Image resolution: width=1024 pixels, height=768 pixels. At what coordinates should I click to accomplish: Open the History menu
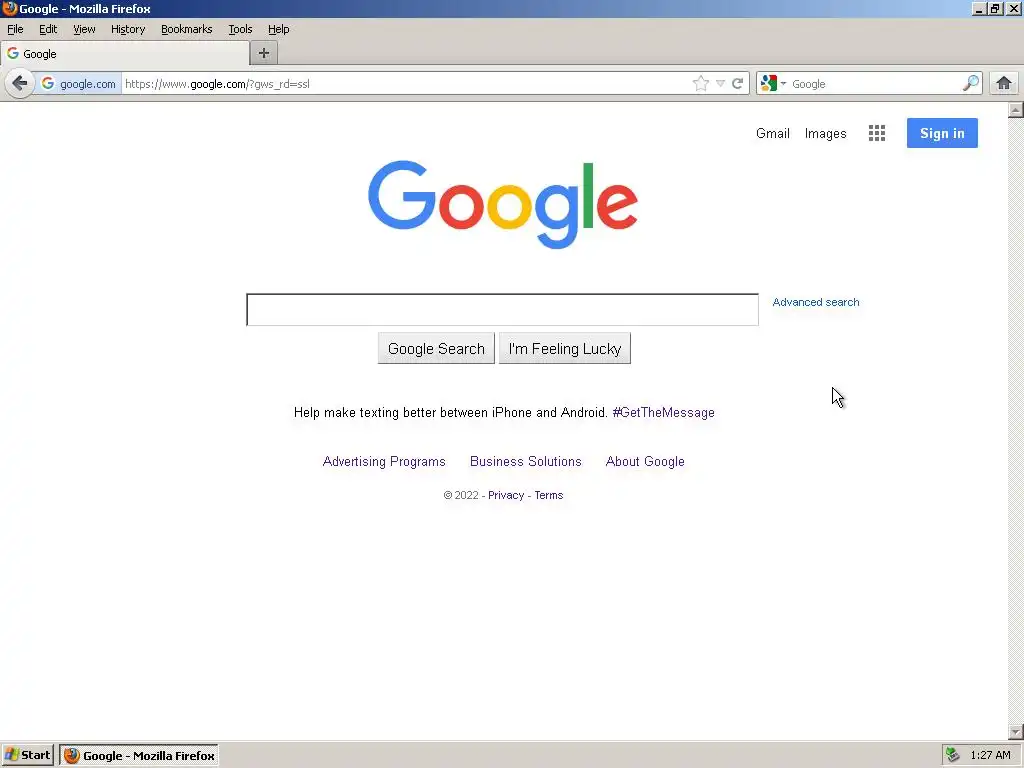pyautogui.click(x=128, y=29)
